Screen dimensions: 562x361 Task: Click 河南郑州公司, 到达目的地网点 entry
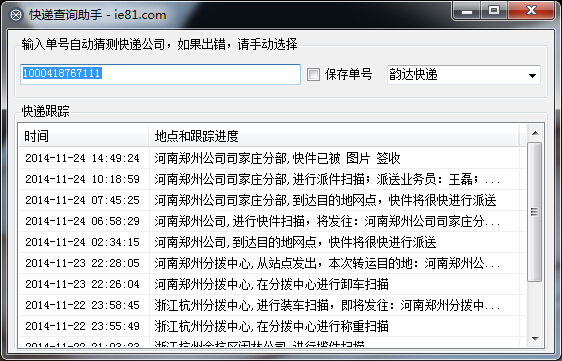(295, 242)
